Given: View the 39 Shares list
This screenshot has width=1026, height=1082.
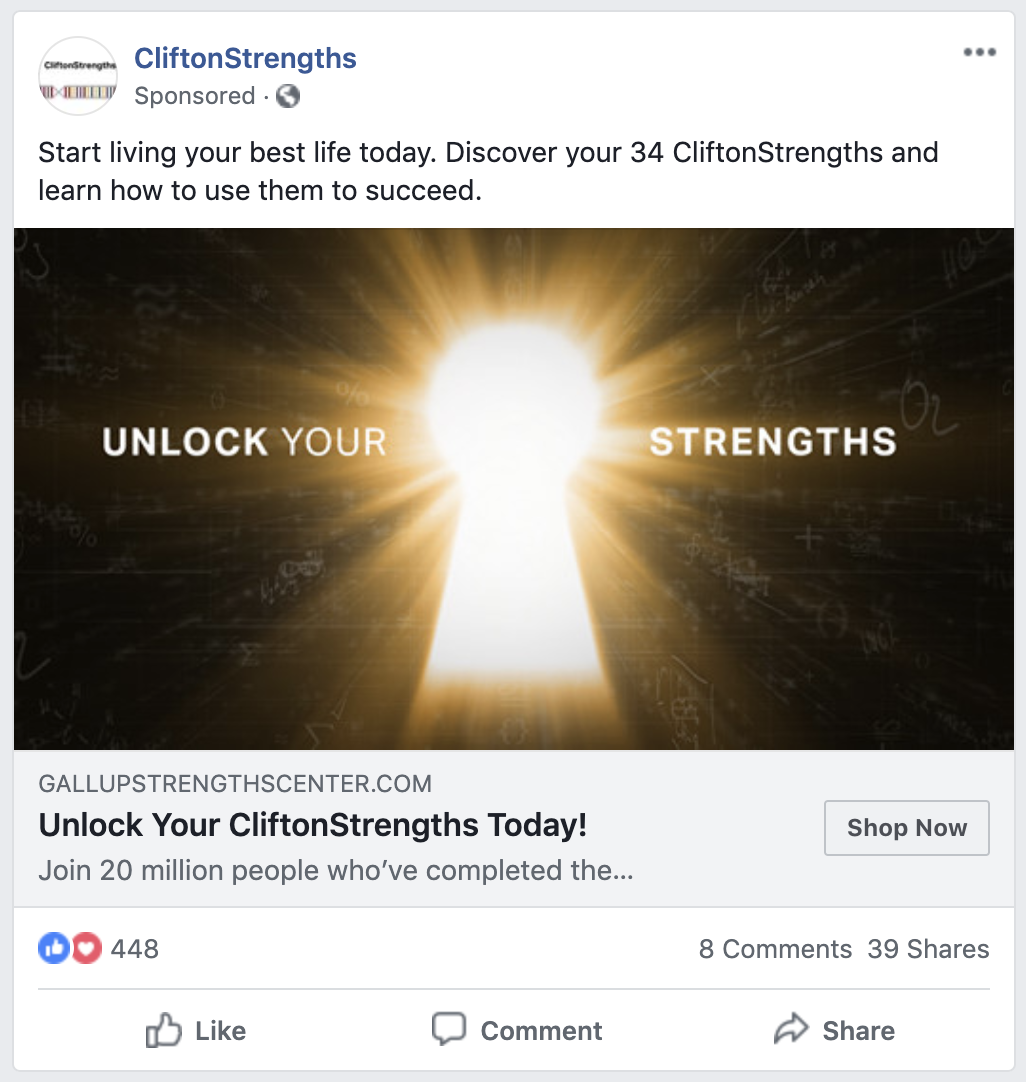Looking at the screenshot, I should coord(928,949).
